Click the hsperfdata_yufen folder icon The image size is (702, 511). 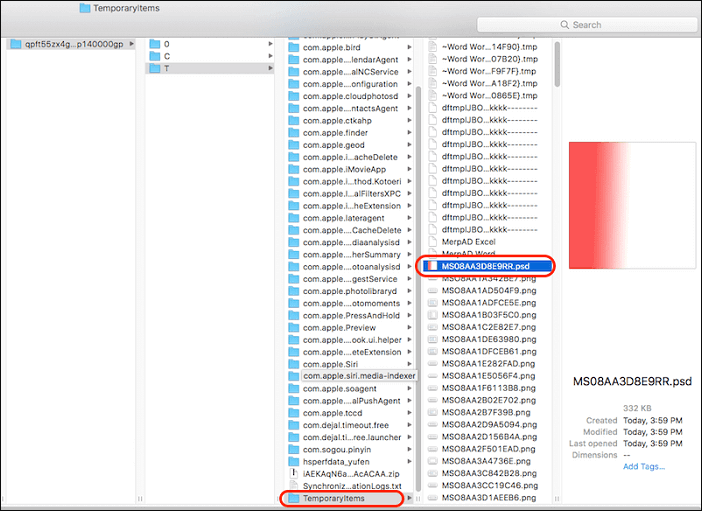(x=294, y=461)
